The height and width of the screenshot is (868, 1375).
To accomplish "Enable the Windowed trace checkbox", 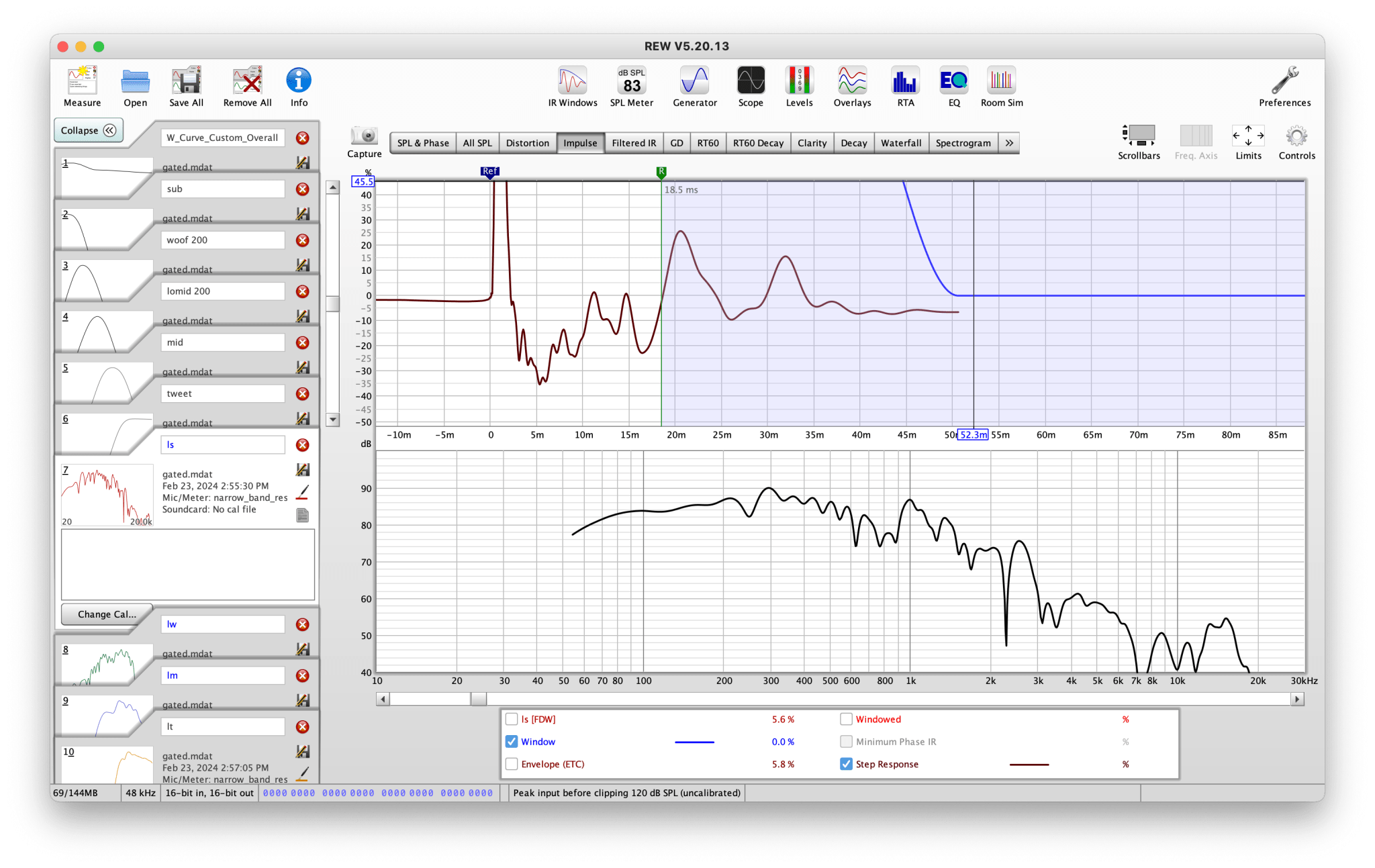I will pos(846,719).
